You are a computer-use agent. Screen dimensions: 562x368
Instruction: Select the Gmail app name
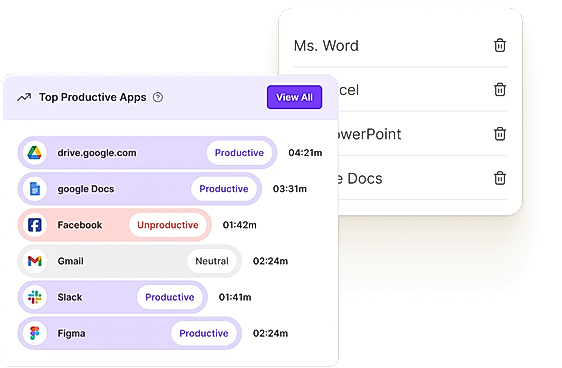point(70,261)
